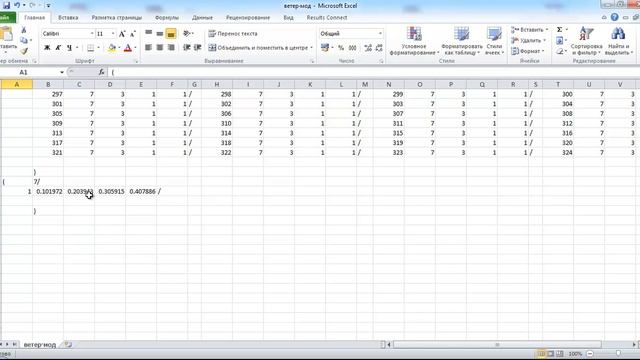Open the cell borders icon
This screenshot has width=640, height=360.
point(91,48)
